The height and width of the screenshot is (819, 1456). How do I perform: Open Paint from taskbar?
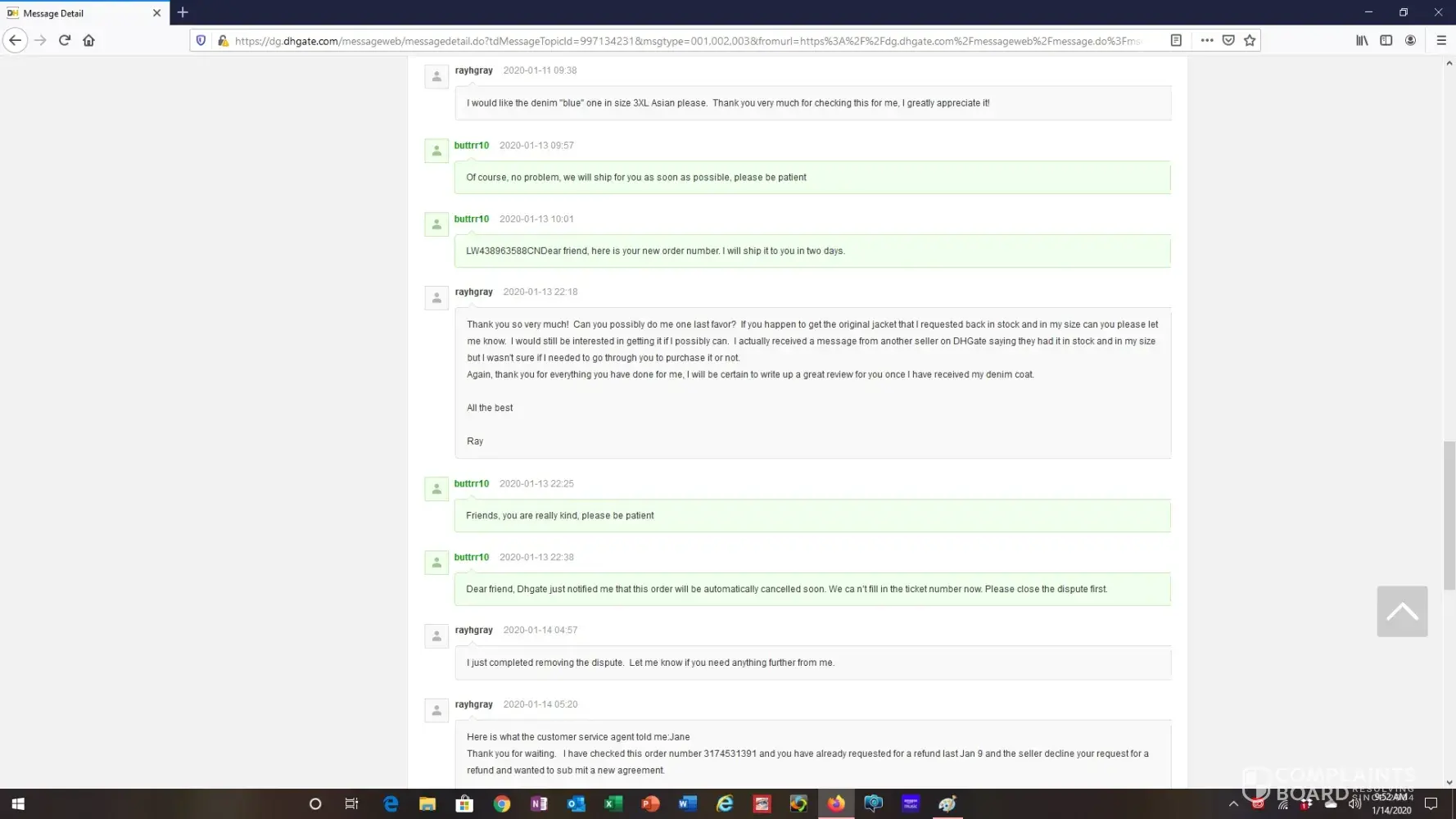[947, 803]
